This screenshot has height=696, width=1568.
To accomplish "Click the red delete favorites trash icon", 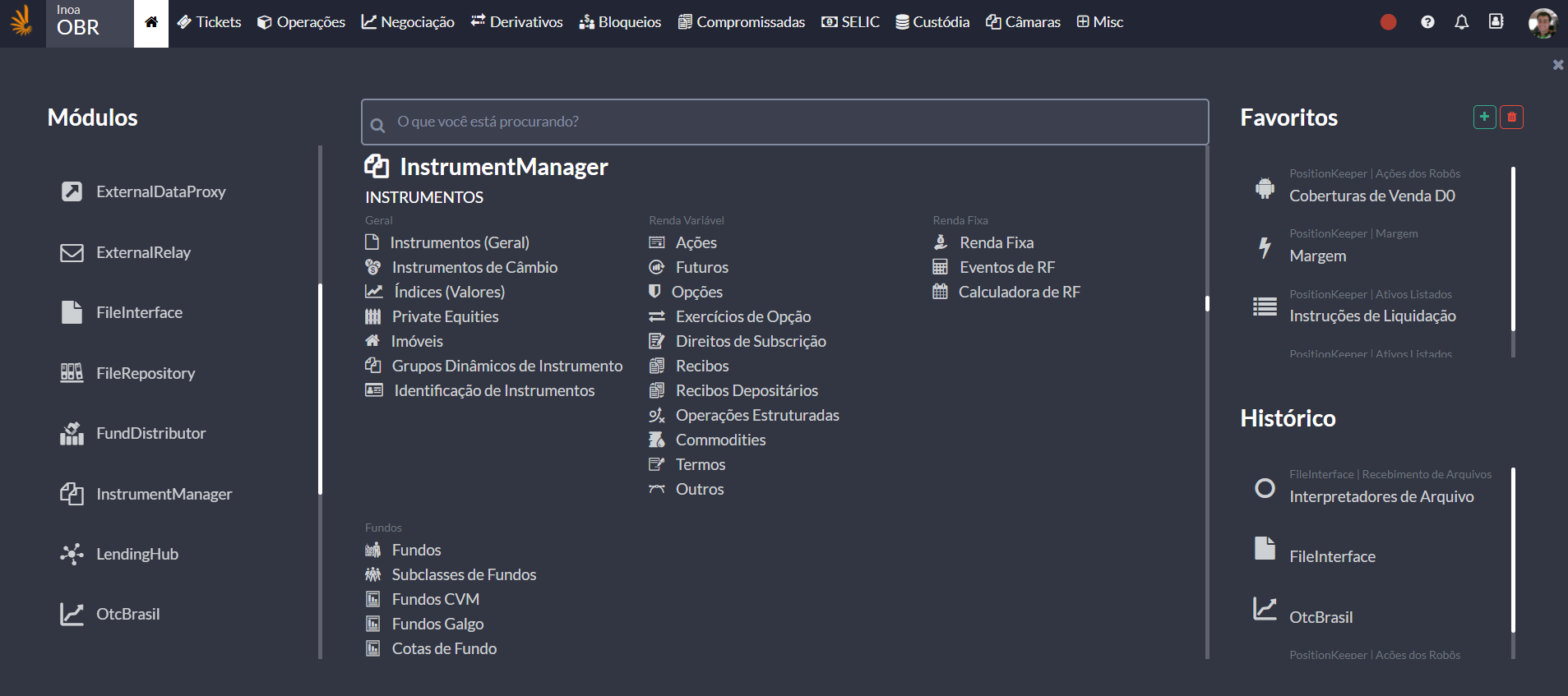I will pos(1511,118).
